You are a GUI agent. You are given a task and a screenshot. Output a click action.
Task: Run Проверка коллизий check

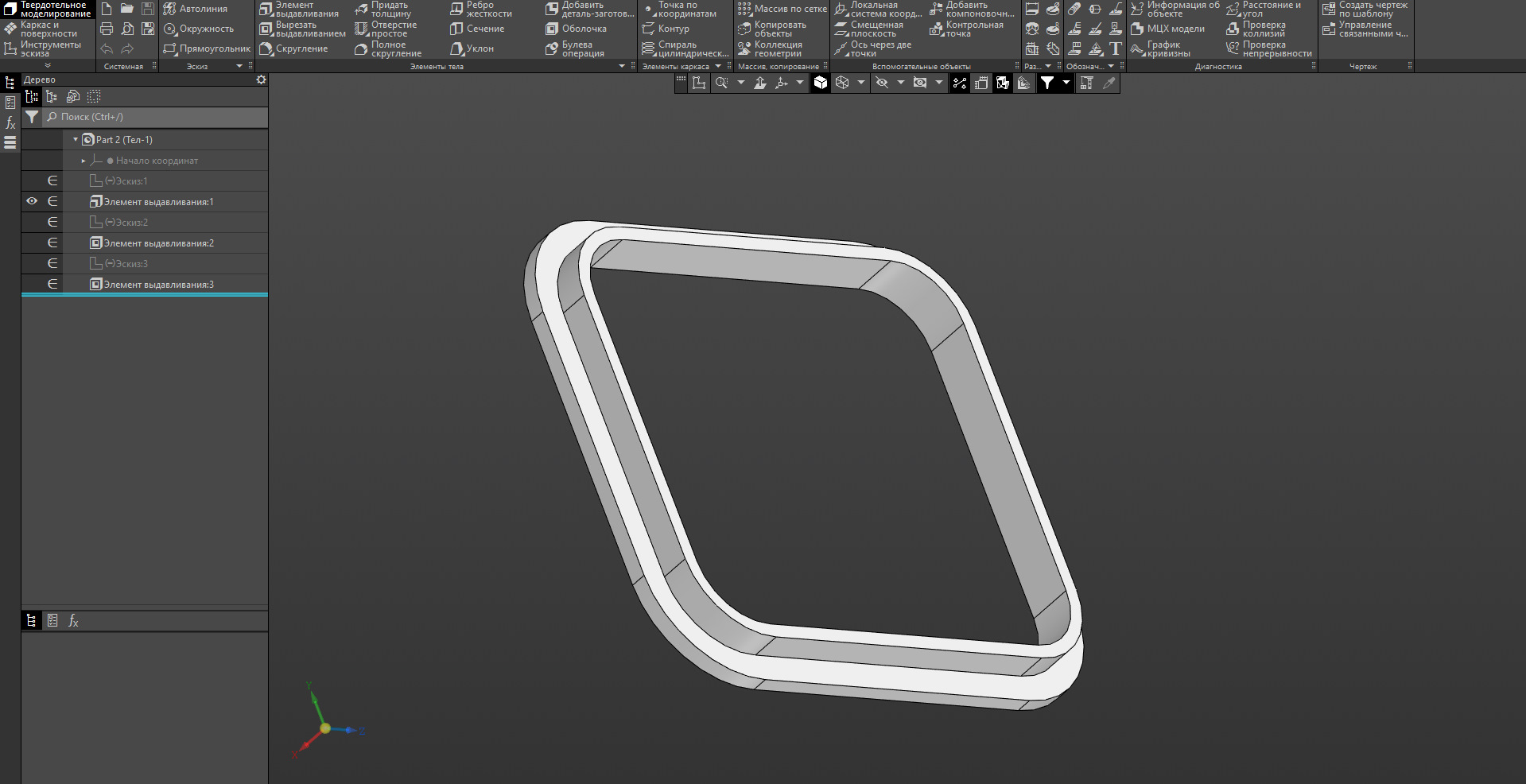(x=1256, y=29)
